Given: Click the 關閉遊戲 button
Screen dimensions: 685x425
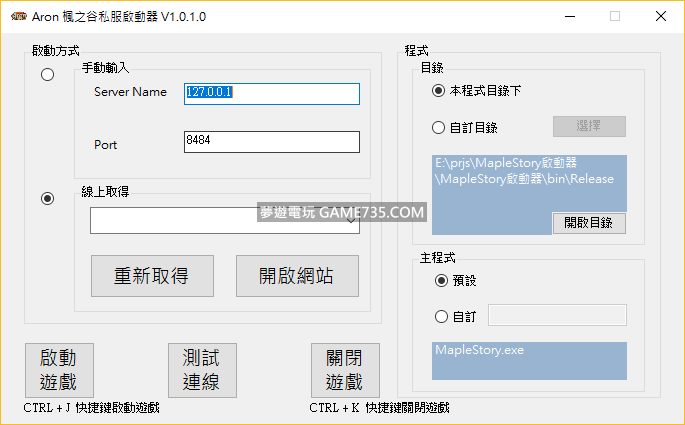Looking at the screenshot, I should pos(344,370).
